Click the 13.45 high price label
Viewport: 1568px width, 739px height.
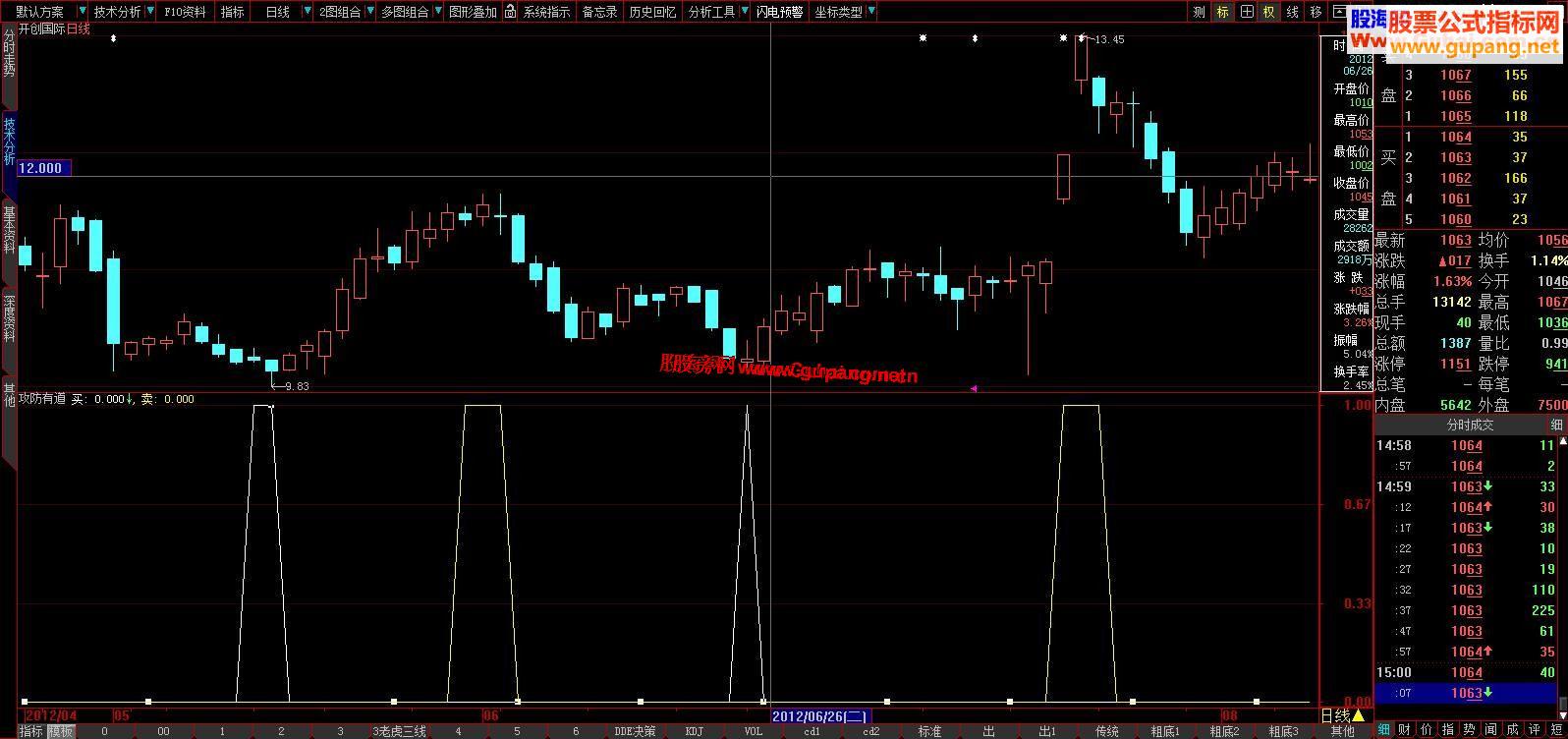click(x=1109, y=39)
